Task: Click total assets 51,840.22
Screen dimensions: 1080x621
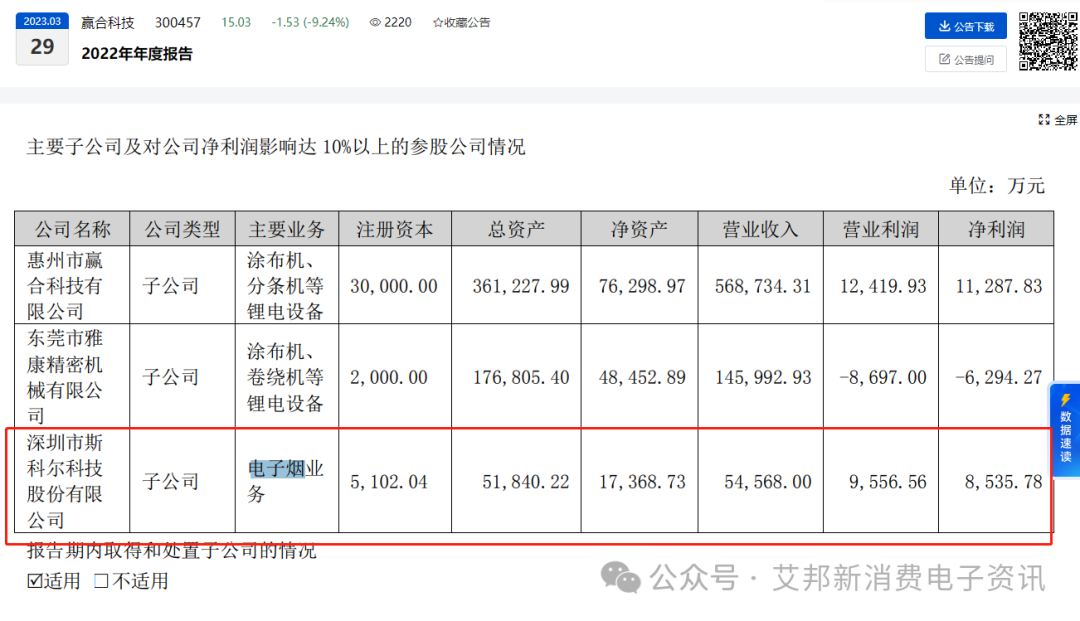Action: pos(526,482)
